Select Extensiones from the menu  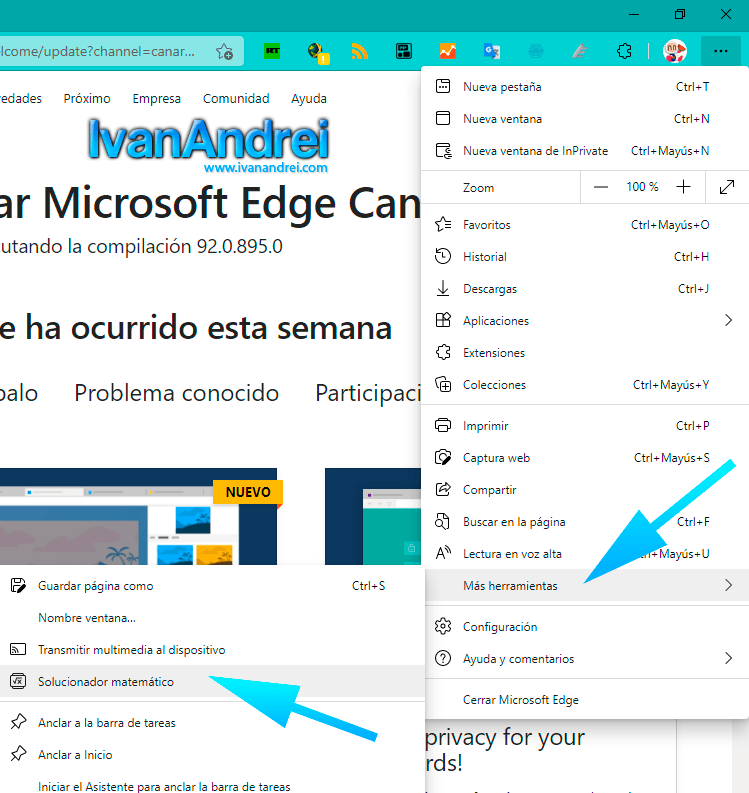[585, 353]
